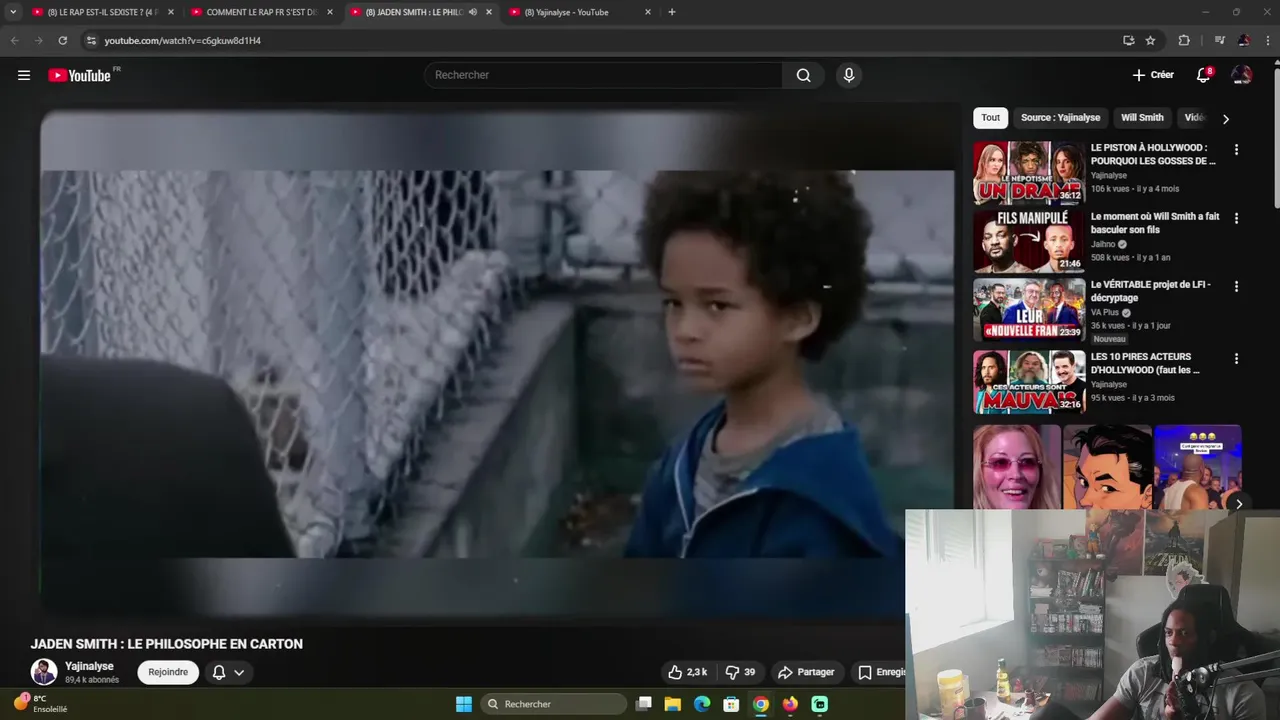
Task: Click the Yajinalyse channel avatar
Action: click(44, 672)
